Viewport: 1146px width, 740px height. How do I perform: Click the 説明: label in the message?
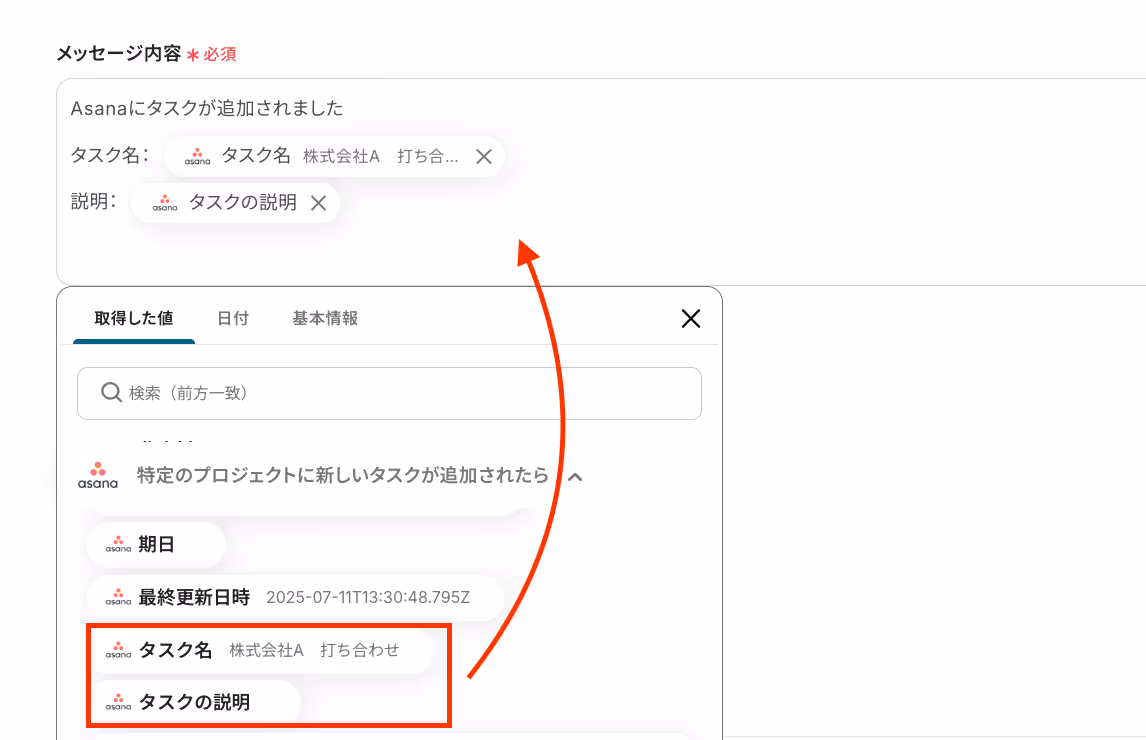(x=94, y=202)
